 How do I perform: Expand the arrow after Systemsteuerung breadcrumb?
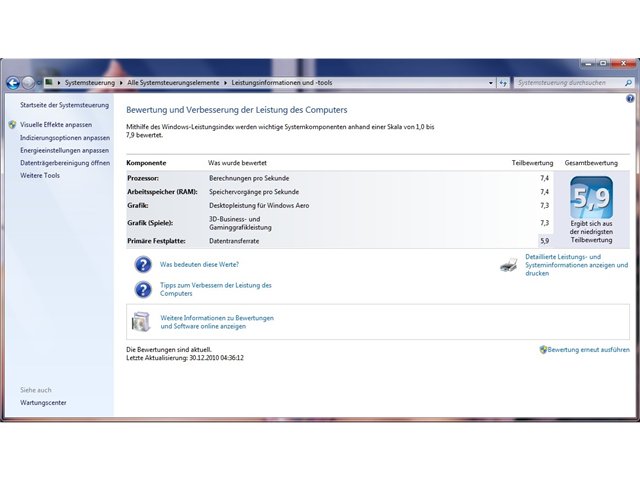click(x=121, y=83)
